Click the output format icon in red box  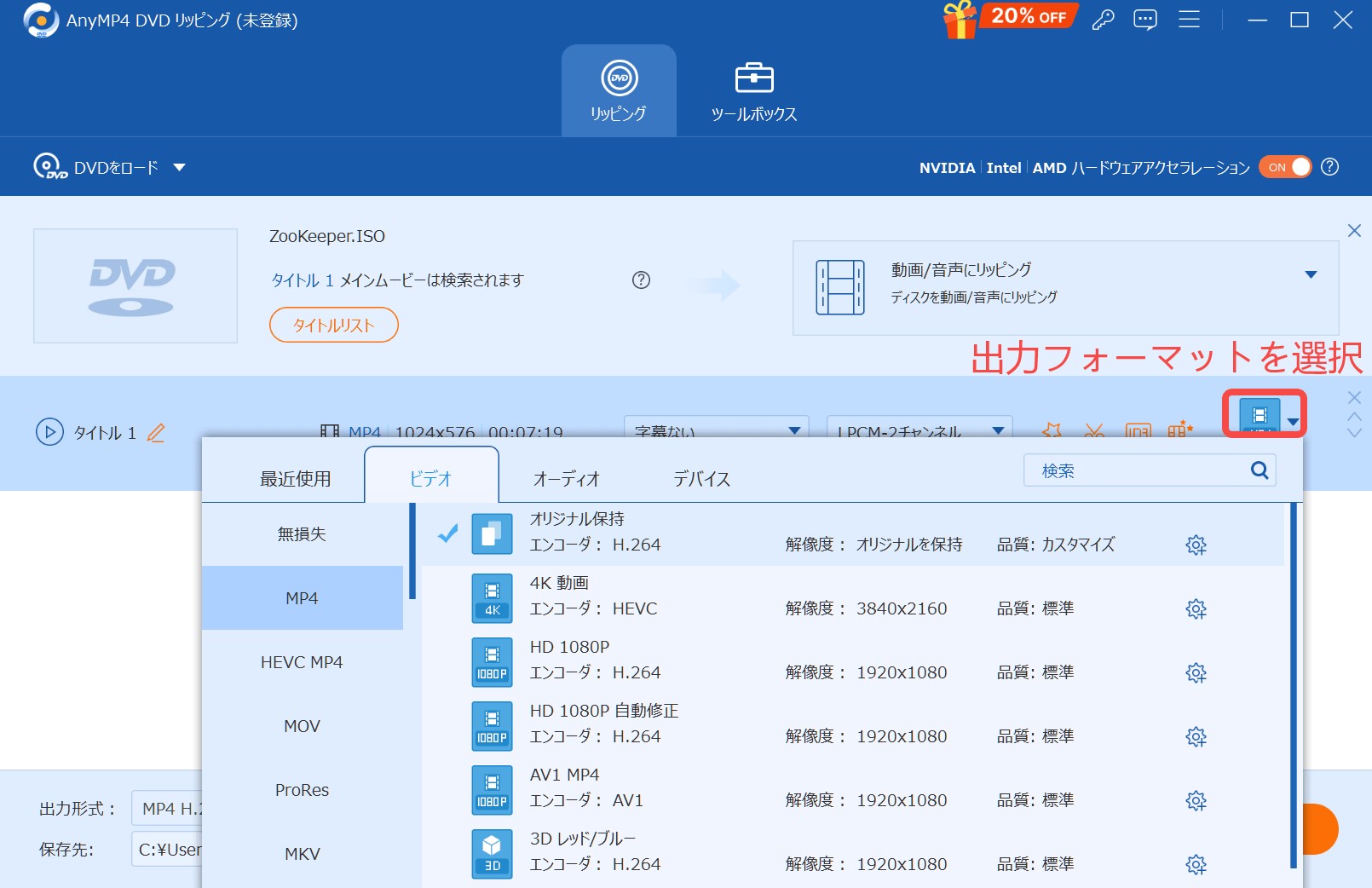1260,415
